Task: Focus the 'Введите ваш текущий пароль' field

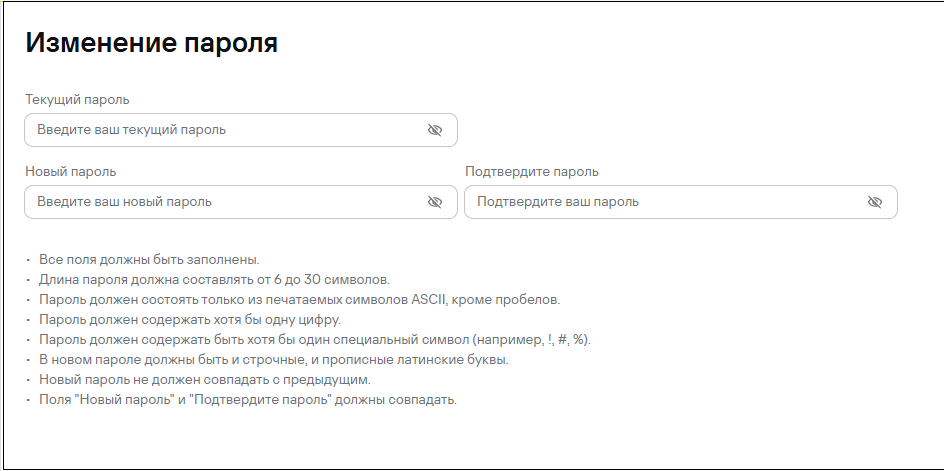Action: (241, 130)
